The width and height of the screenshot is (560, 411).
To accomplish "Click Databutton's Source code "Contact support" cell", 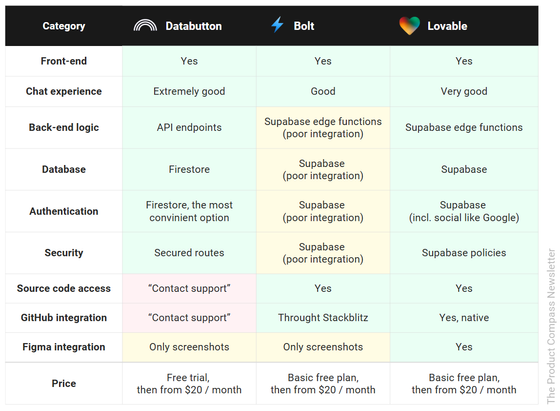I will click(x=189, y=289).
